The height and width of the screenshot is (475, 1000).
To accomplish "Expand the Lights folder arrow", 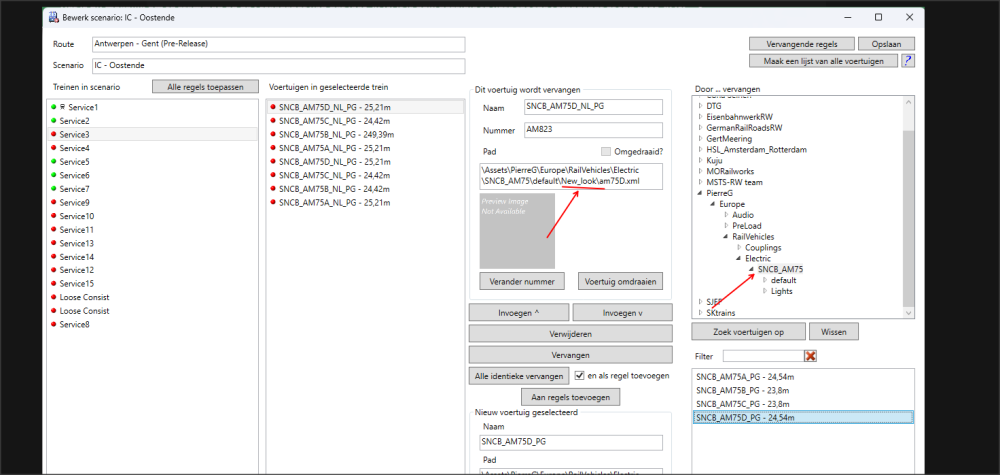I will [x=763, y=292].
